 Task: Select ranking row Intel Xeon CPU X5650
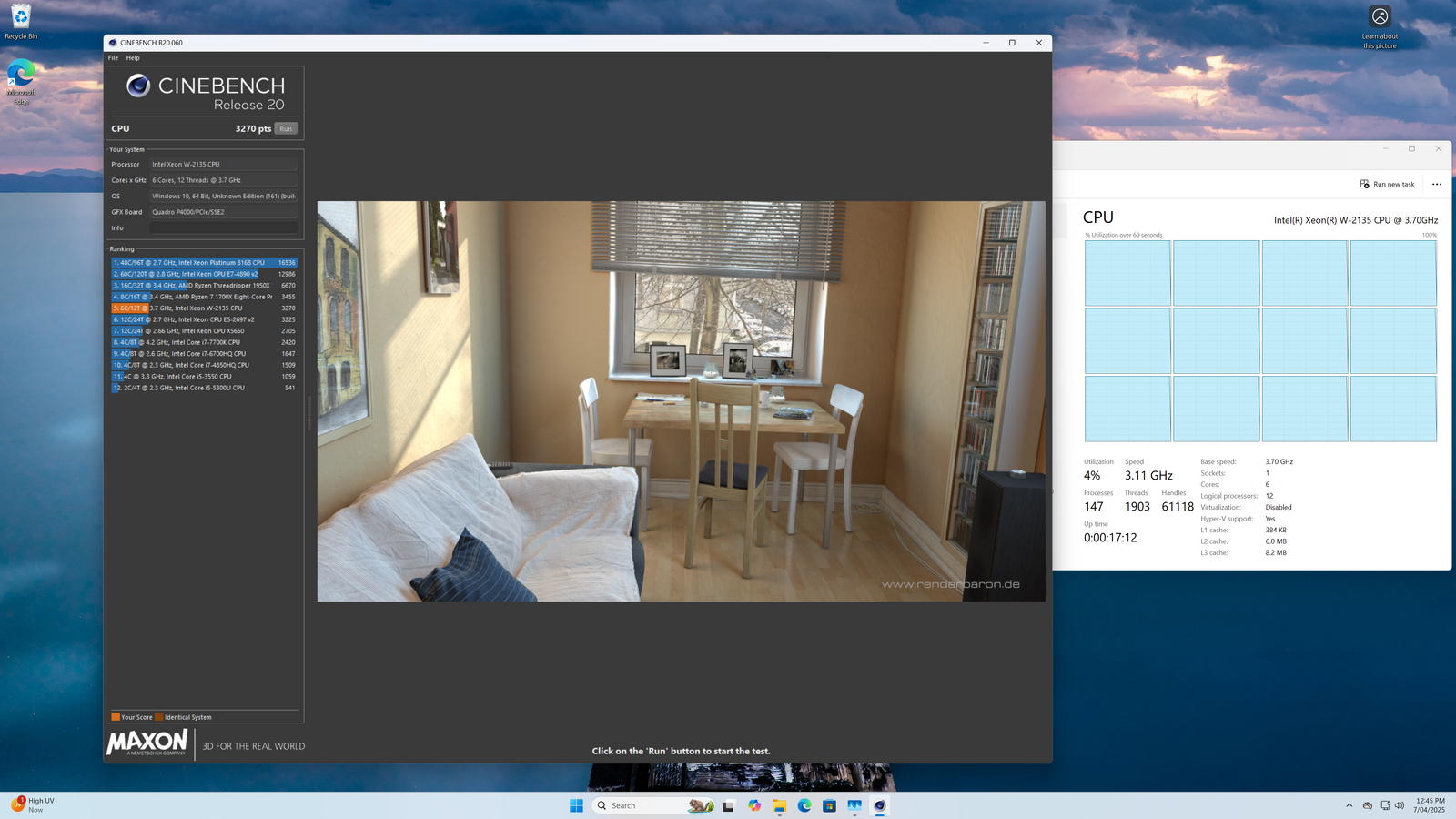coord(205,331)
